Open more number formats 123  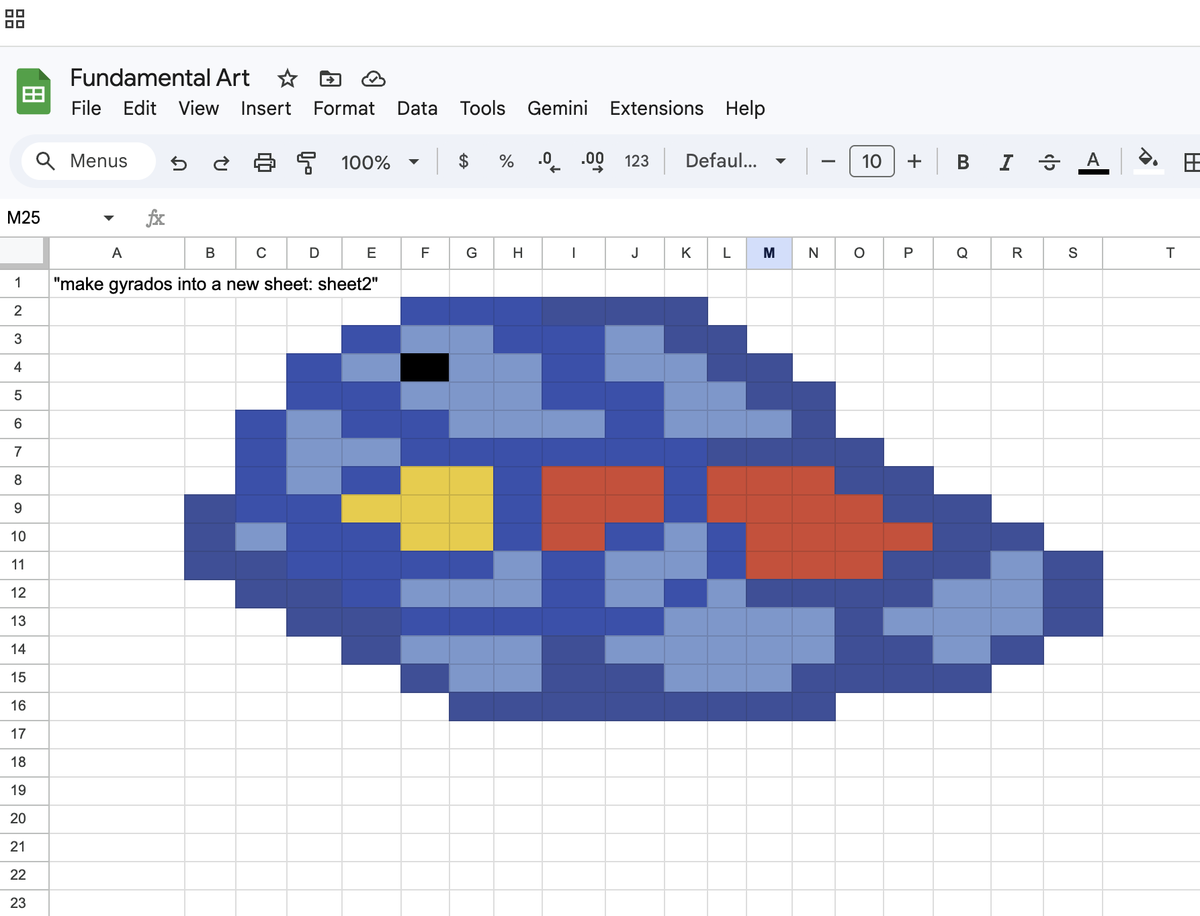point(636,161)
